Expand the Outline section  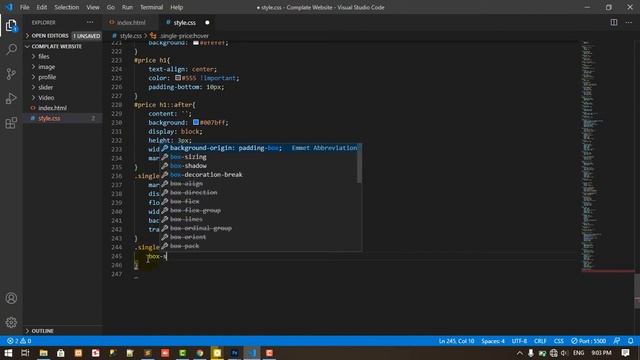[63, 331]
